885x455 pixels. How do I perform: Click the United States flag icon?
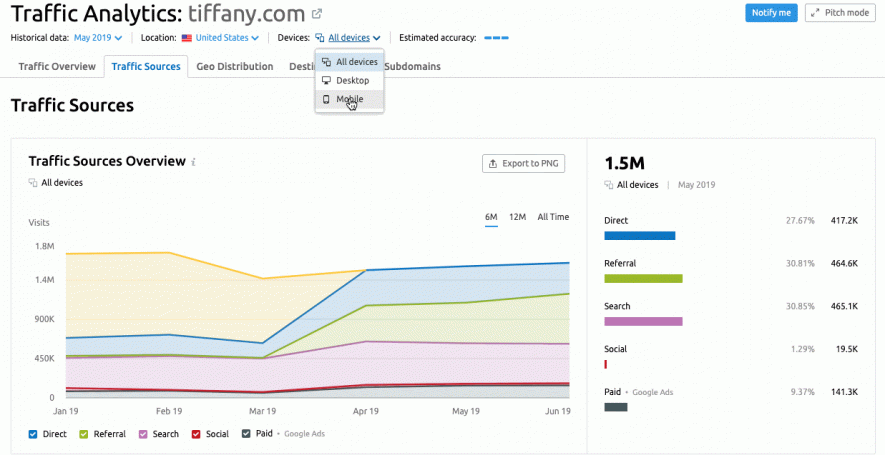pyautogui.click(x=186, y=38)
